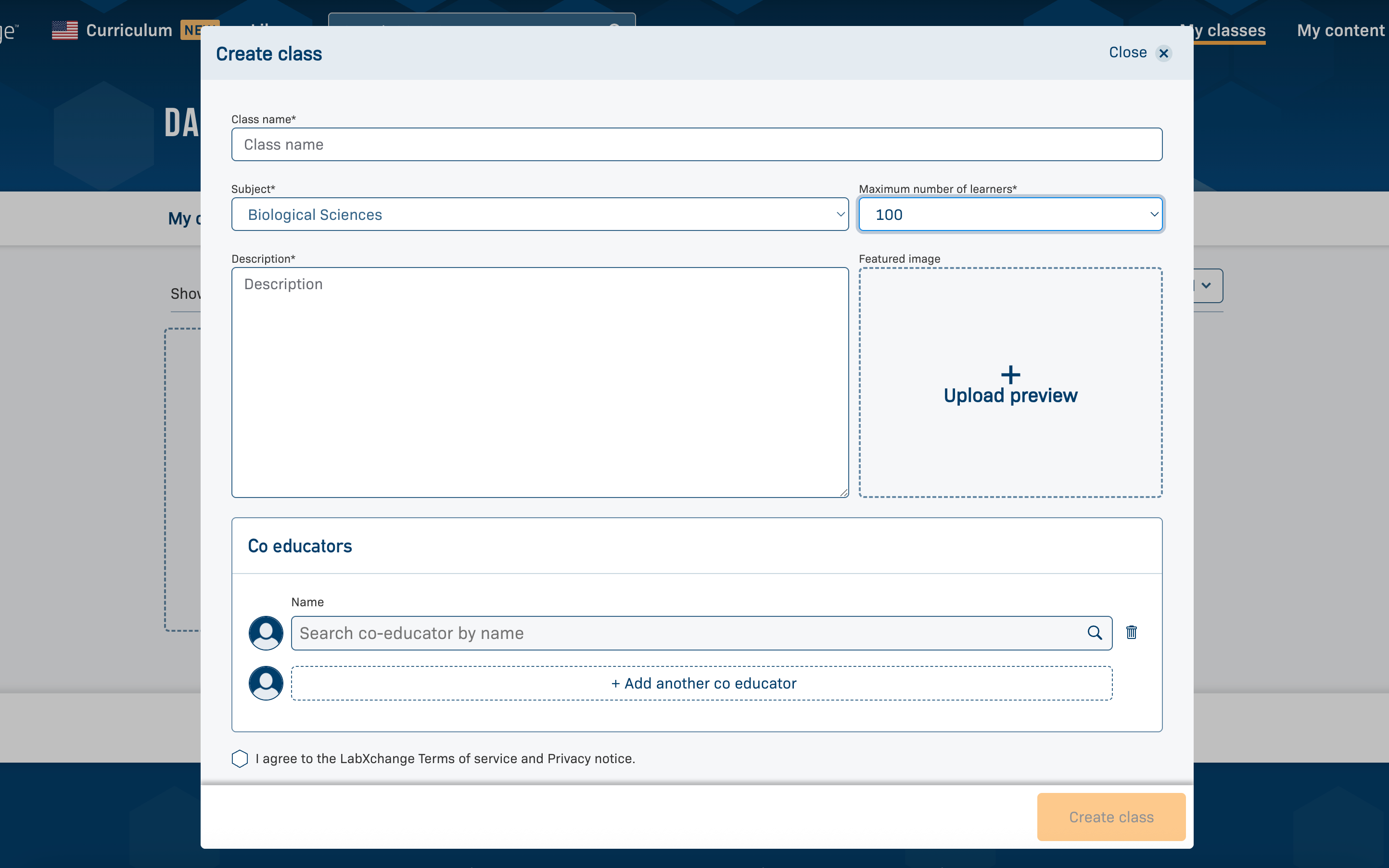Click the X icon next to Close

click(x=1163, y=53)
